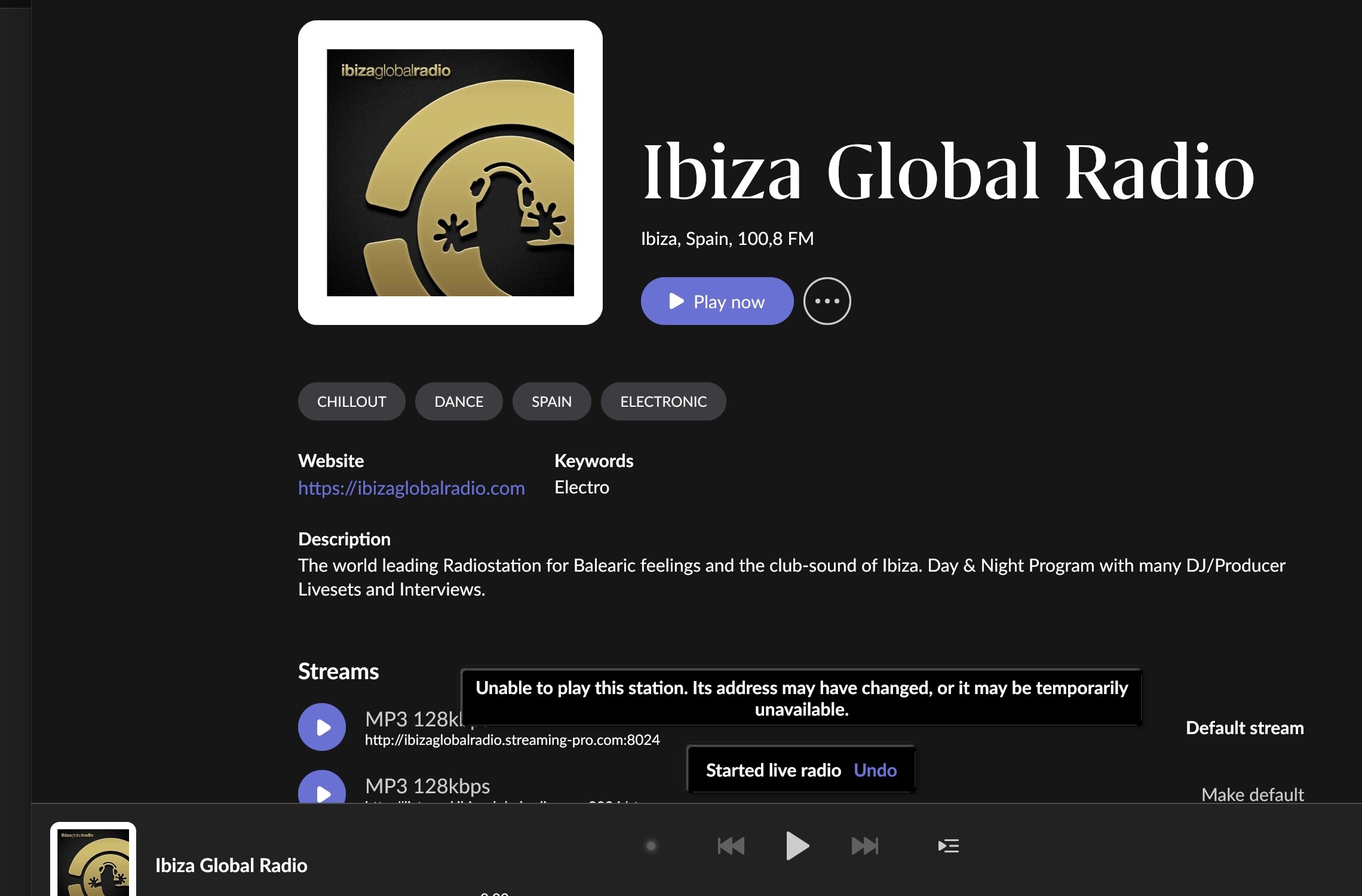Click Undo in the live radio toast
Viewport: 1362px width, 896px height.
coord(875,770)
